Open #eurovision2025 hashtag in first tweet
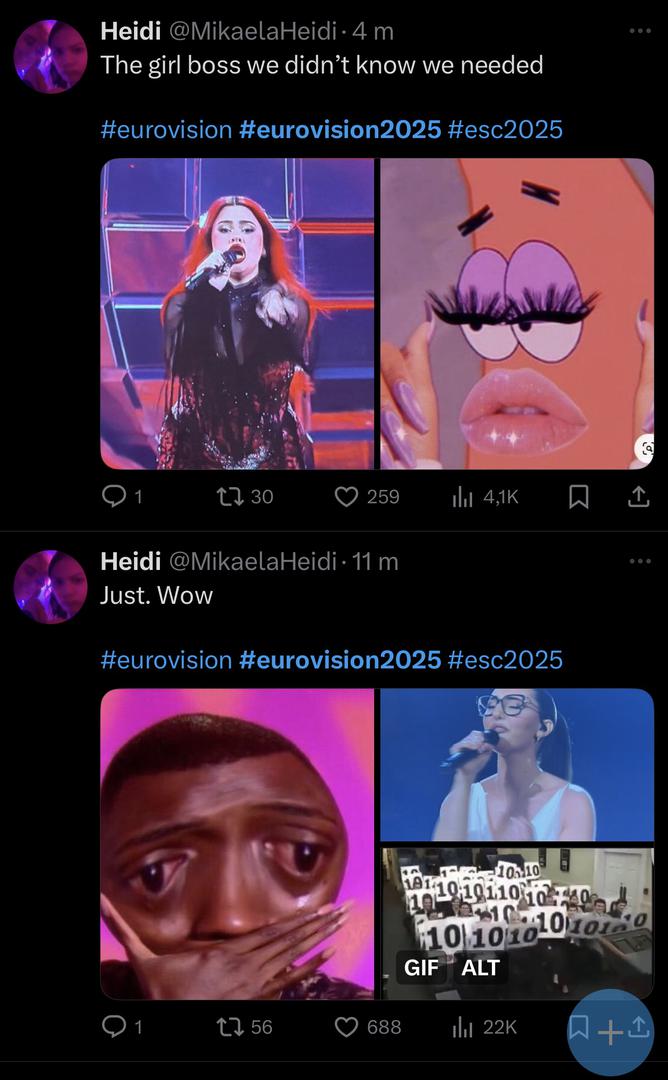668x1080 pixels. coord(340,129)
